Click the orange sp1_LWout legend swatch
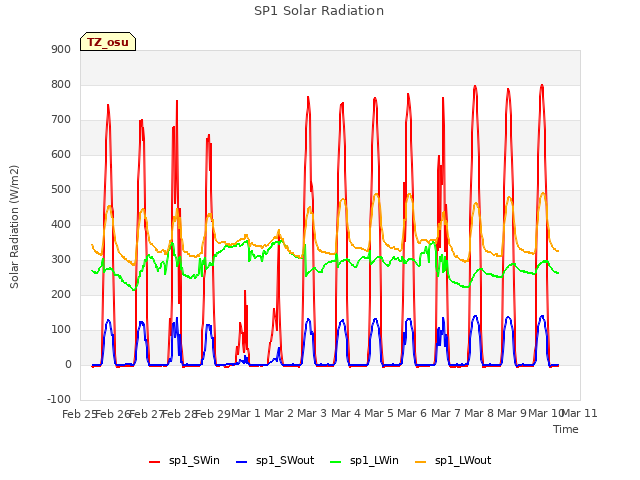This screenshot has width=640, height=480. click(x=420, y=462)
